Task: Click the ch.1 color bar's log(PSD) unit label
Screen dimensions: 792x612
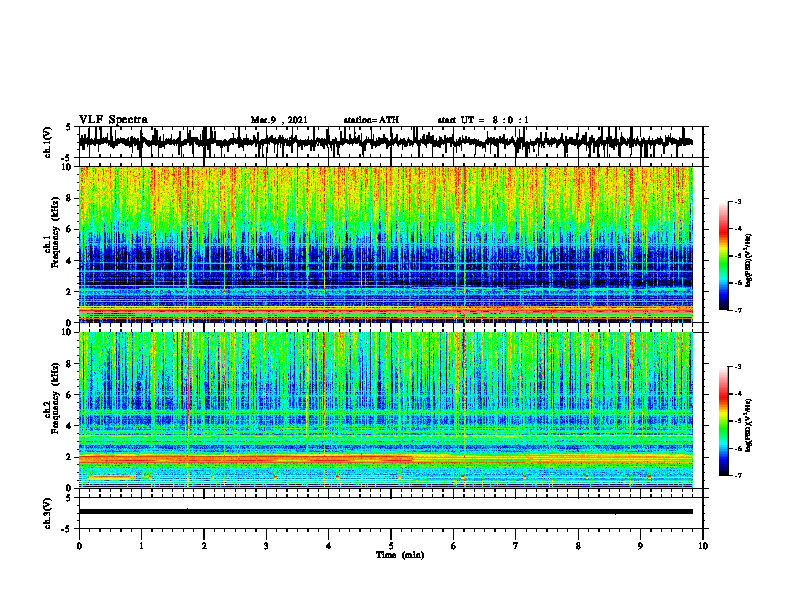Action: 749,261
